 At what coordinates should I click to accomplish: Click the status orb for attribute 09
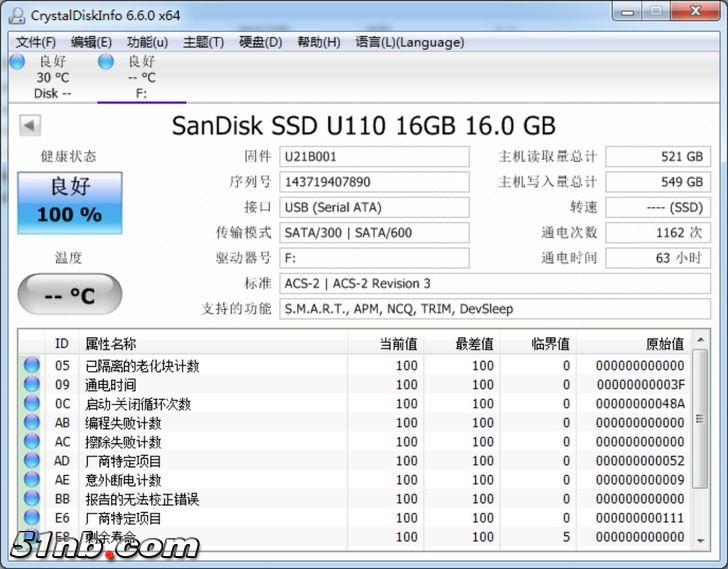[32, 384]
